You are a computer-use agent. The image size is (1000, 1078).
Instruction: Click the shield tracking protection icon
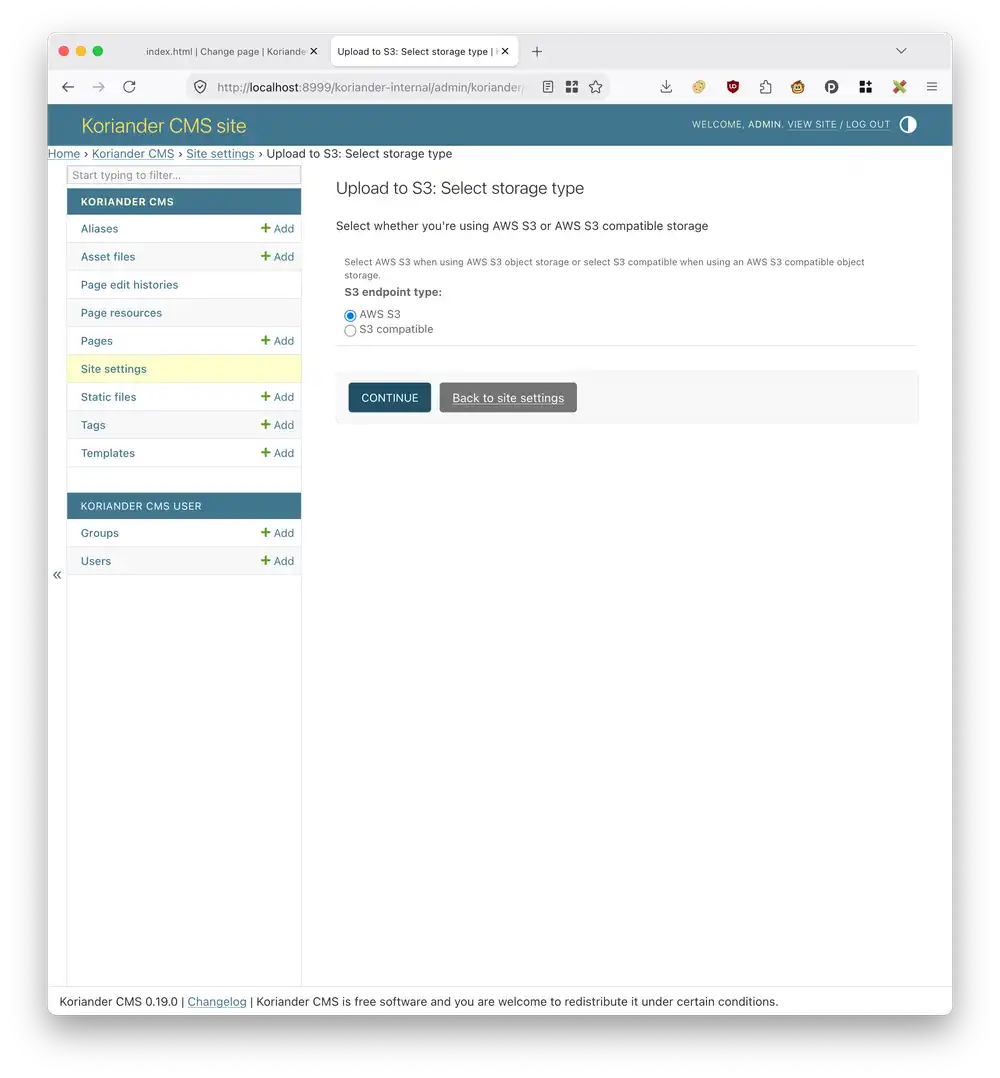pos(200,87)
